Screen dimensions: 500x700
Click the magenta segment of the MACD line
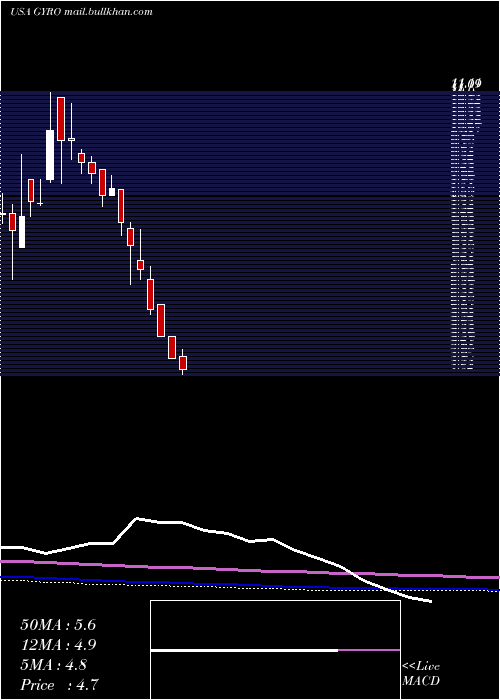(369, 650)
